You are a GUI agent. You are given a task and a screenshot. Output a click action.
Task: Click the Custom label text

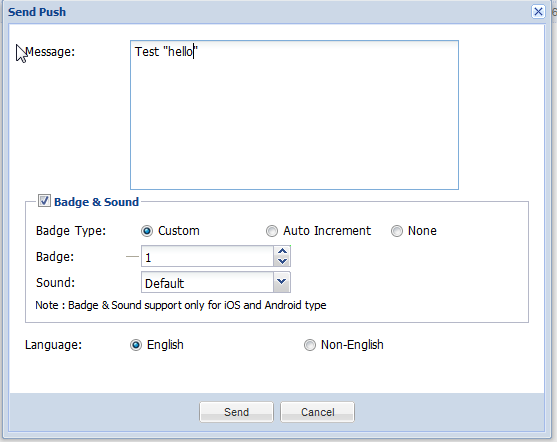[x=179, y=231]
